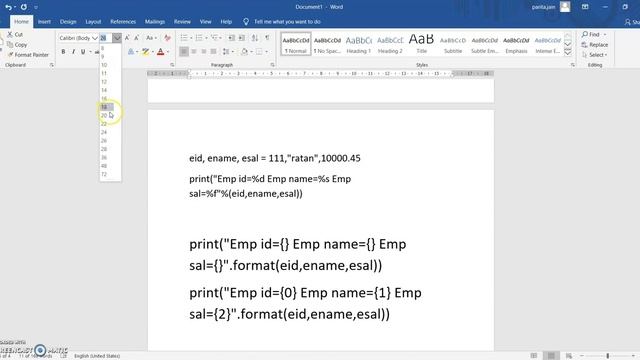Open the multilevel list options

click(214, 38)
